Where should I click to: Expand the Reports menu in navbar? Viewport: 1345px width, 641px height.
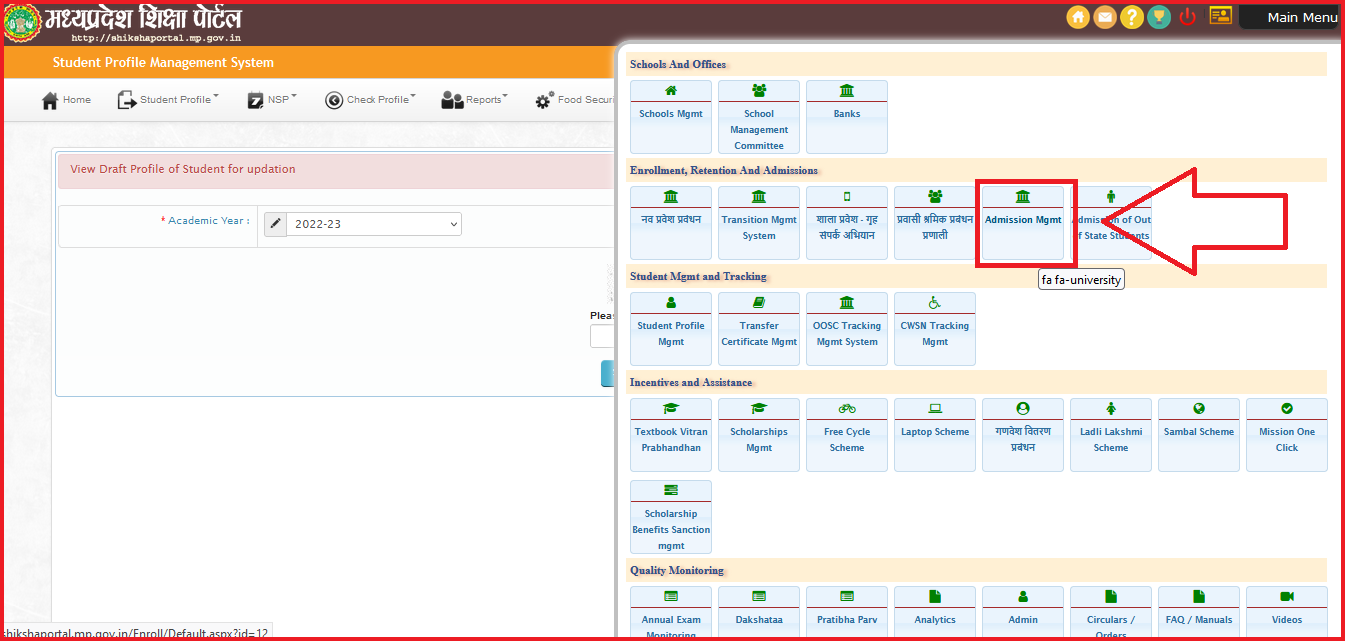[475, 100]
